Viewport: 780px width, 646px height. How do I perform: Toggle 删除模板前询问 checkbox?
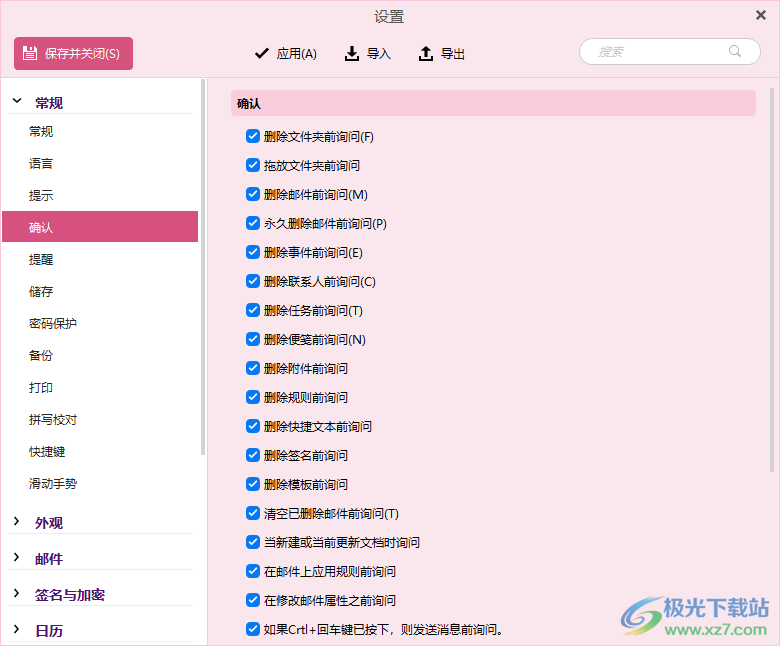tap(253, 484)
